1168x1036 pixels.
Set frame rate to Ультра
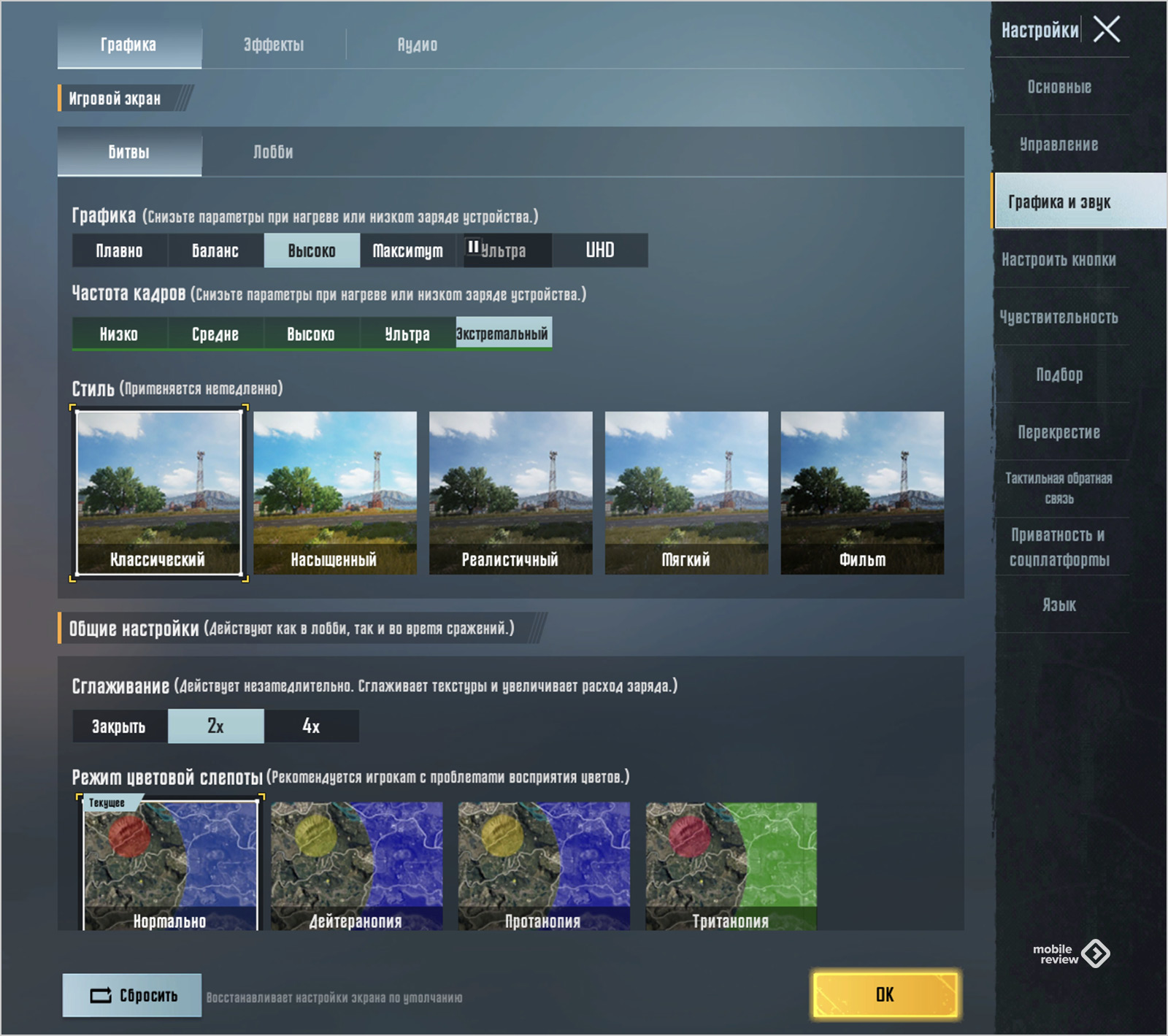(x=407, y=334)
